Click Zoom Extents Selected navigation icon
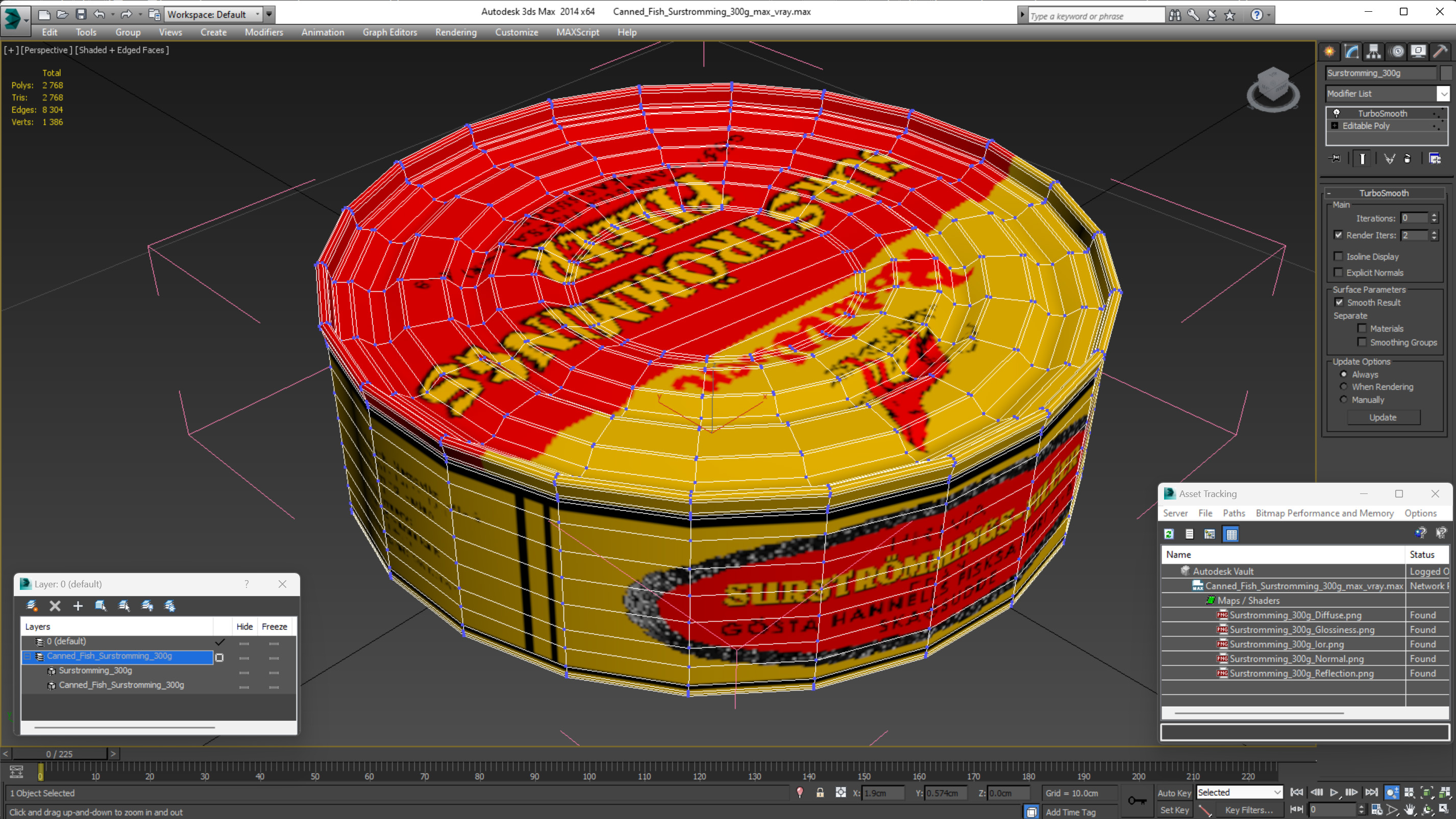 1426,792
